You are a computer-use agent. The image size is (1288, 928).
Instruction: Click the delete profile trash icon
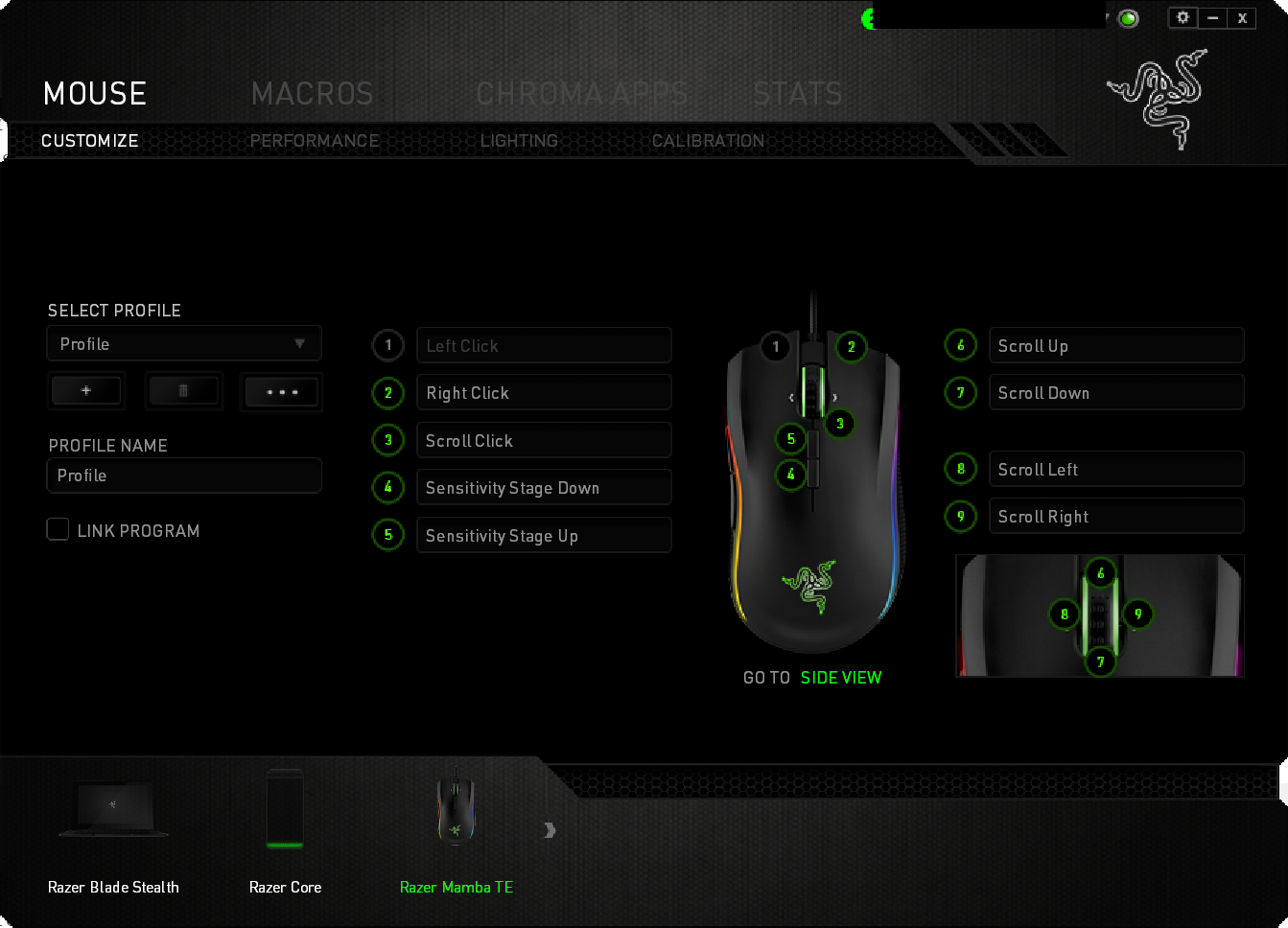[183, 391]
